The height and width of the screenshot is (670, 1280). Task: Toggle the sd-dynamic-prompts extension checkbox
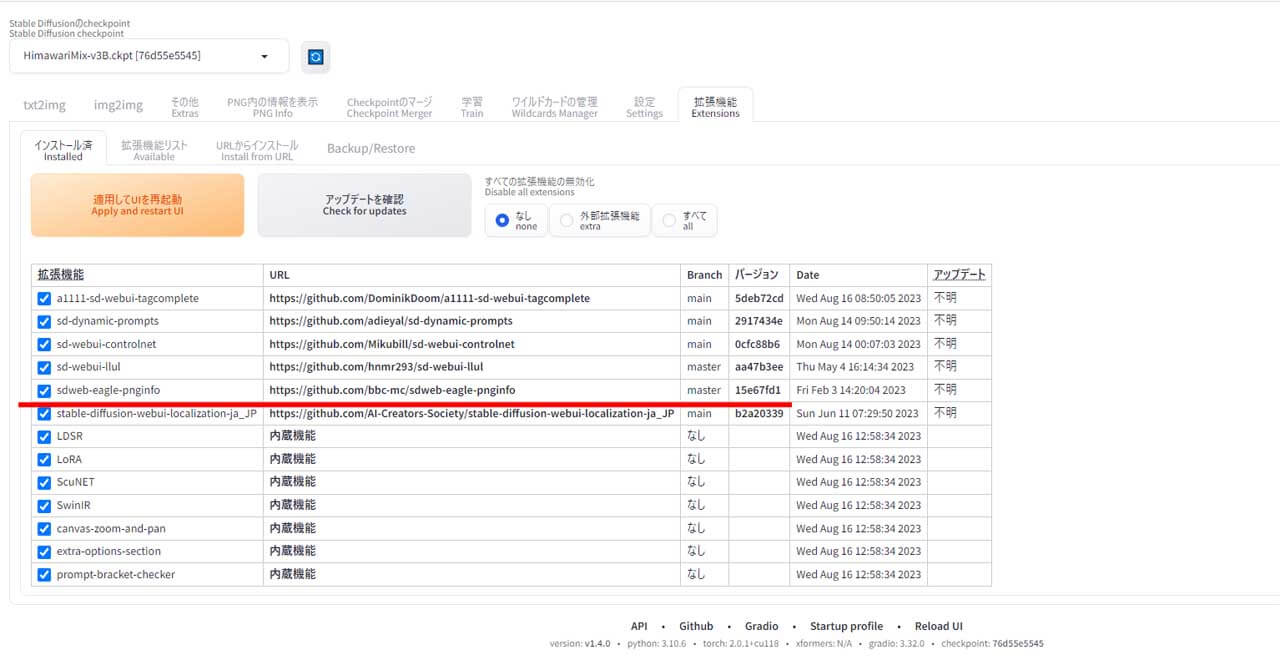(x=44, y=321)
